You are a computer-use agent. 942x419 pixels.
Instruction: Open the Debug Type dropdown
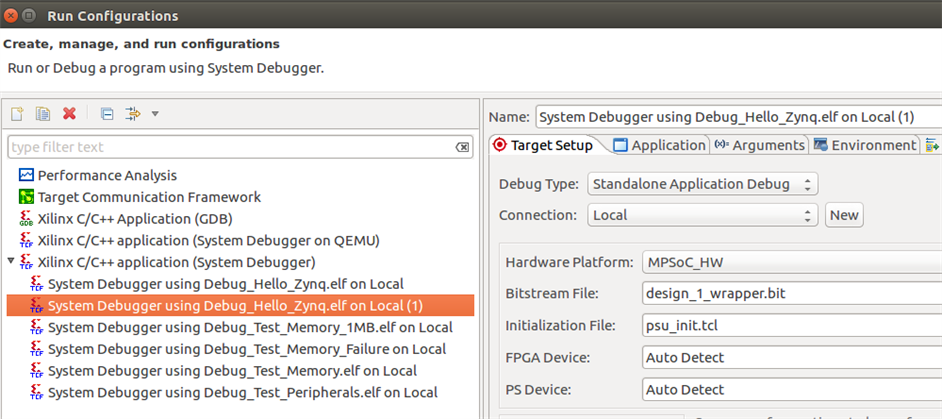(x=702, y=184)
